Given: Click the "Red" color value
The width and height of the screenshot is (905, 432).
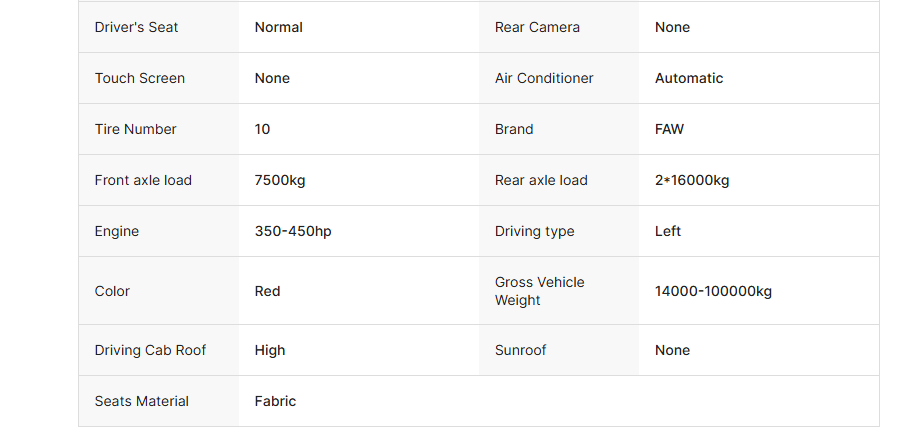Looking at the screenshot, I should pyautogui.click(x=268, y=291).
